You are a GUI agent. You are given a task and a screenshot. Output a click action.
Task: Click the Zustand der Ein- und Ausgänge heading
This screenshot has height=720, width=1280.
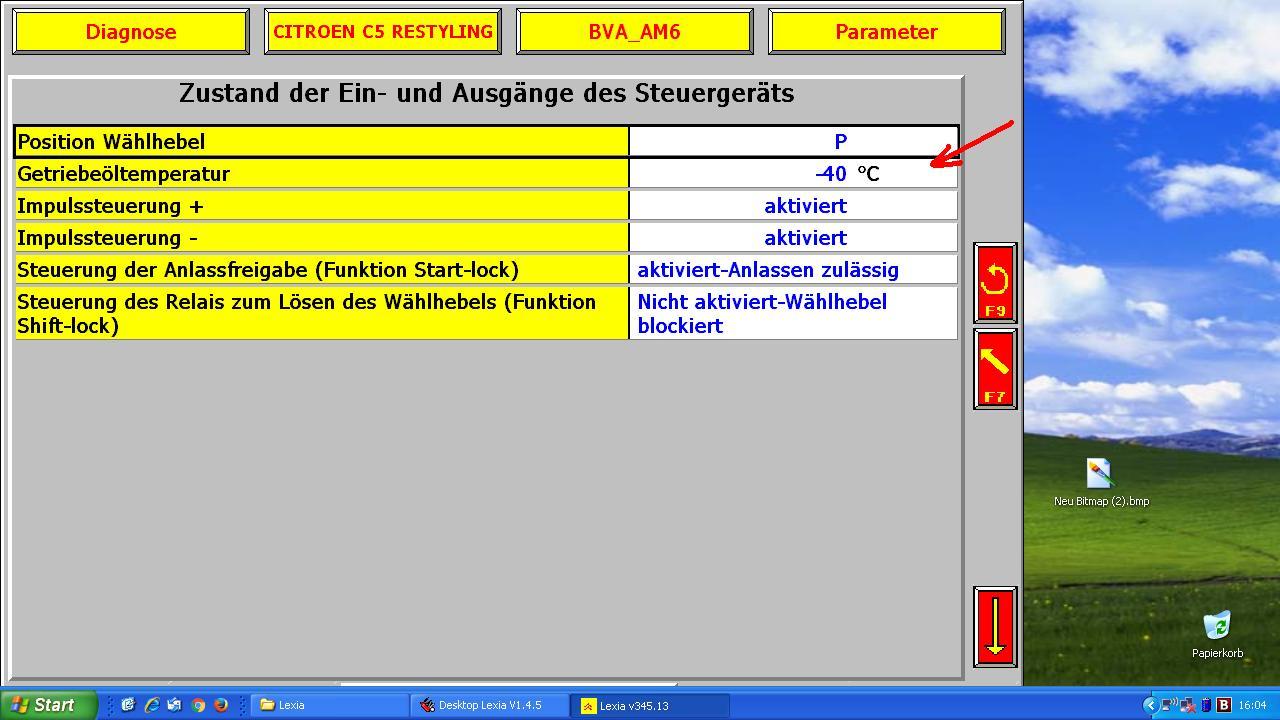tap(487, 93)
